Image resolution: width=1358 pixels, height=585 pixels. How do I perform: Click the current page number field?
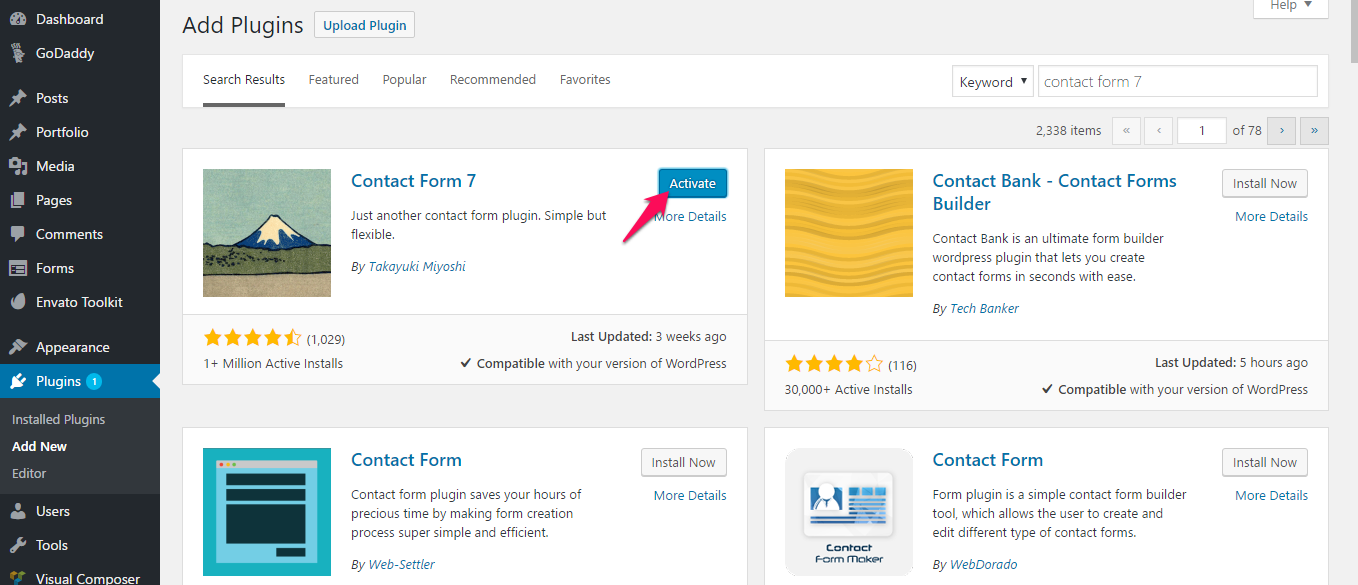1202,130
